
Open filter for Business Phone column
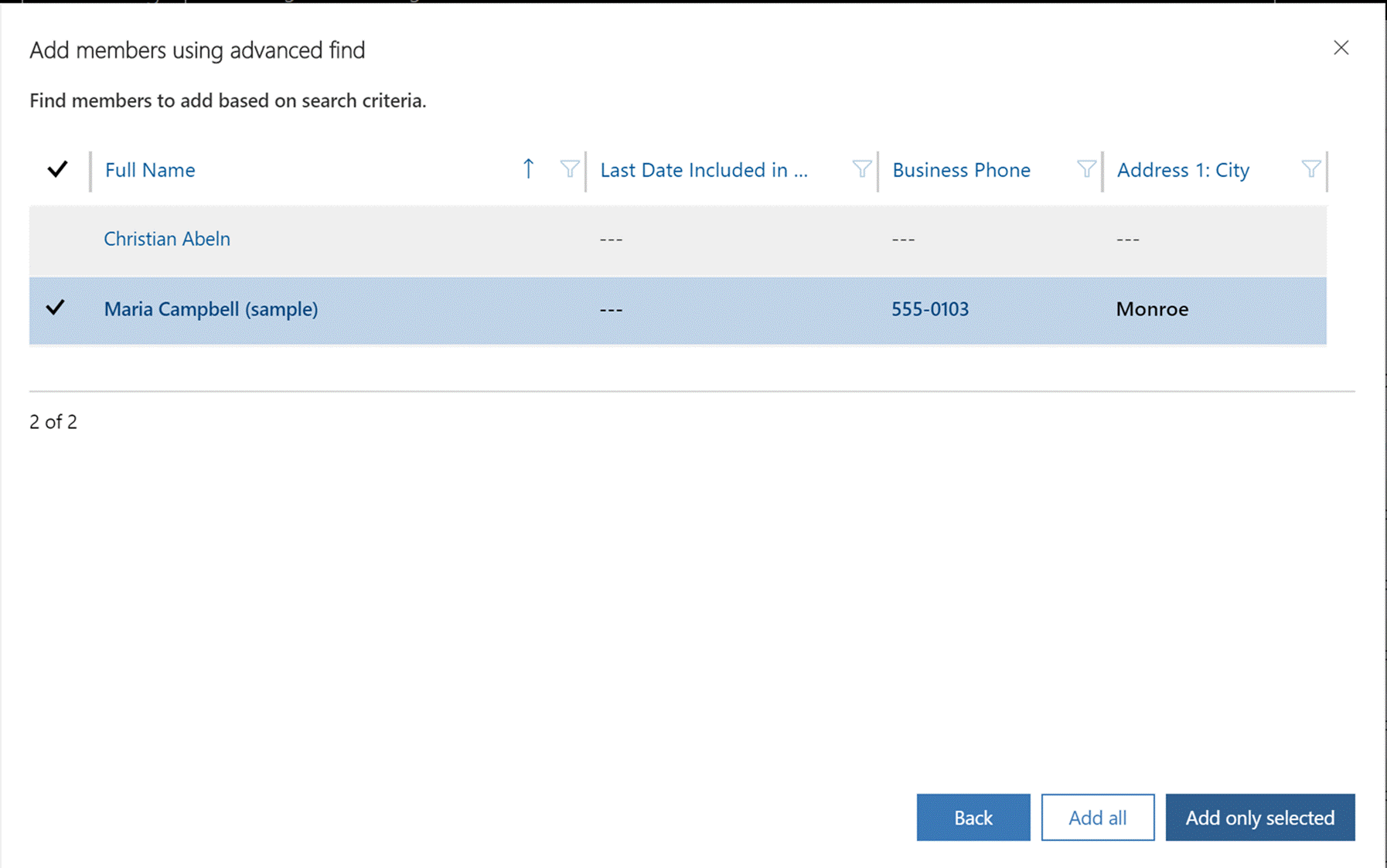point(1085,169)
